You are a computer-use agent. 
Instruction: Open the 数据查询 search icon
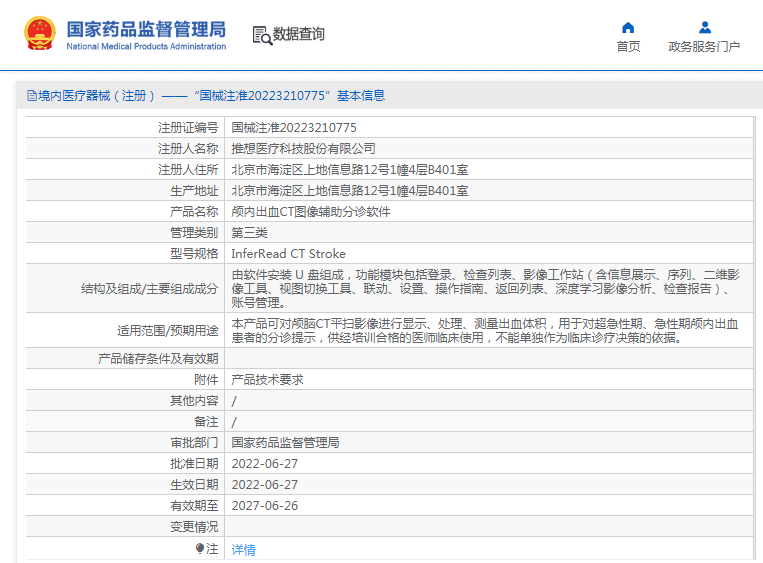click(262, 36)
